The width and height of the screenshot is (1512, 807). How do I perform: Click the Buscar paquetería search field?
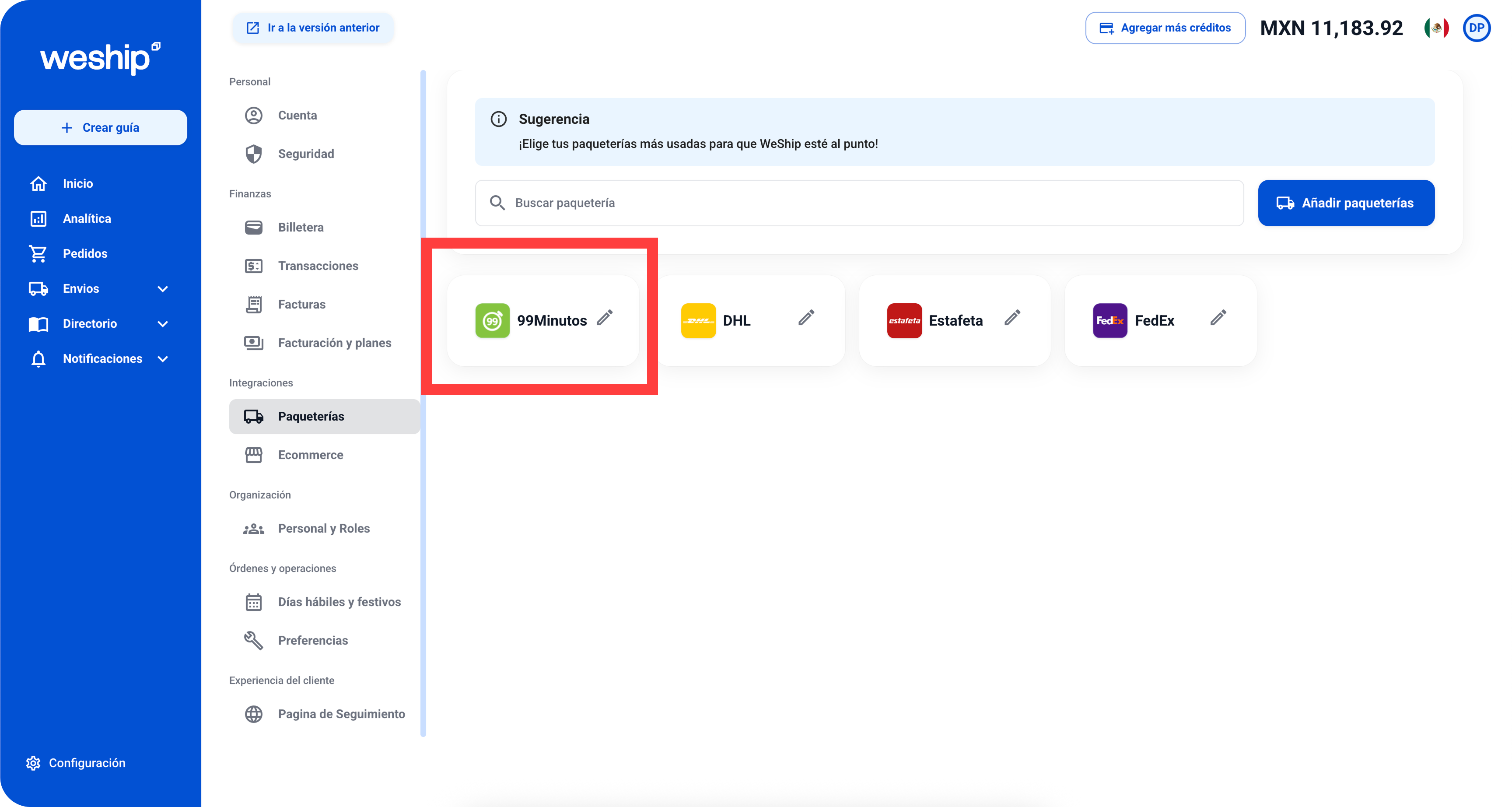[859, 203]
